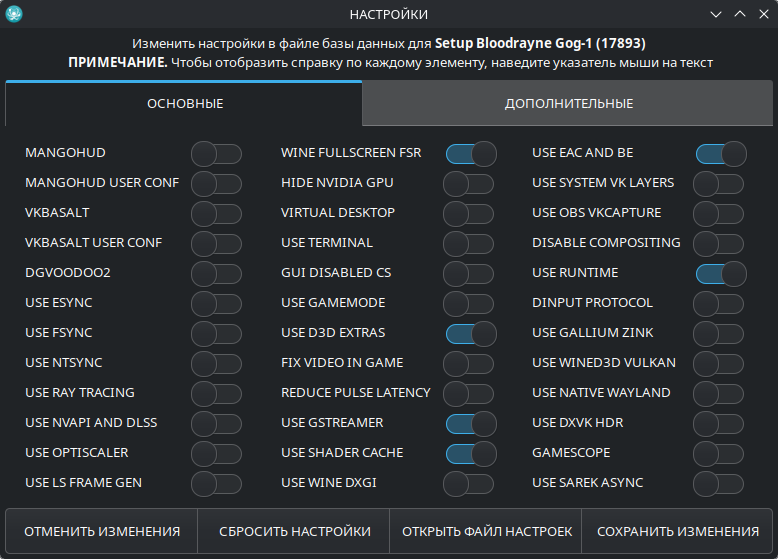The image size is (778, 559).
Task: Click СБРОСИТЬ НАСТРОЙКИ button
Action: point(294,531)
